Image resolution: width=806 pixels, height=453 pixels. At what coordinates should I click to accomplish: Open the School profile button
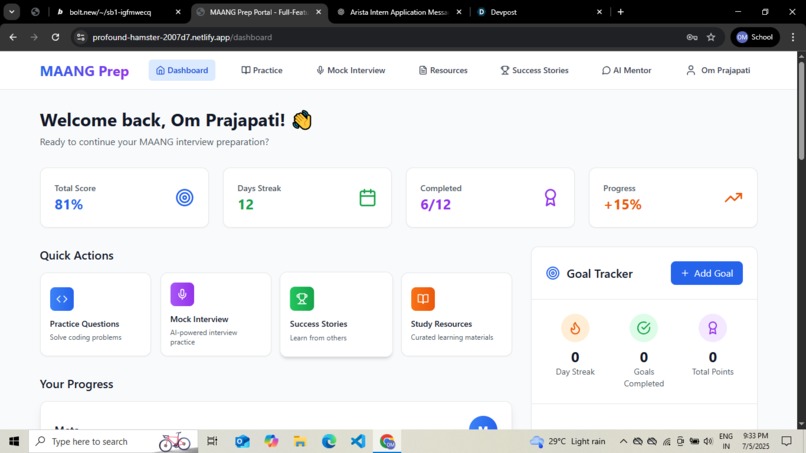pos(755,37)
